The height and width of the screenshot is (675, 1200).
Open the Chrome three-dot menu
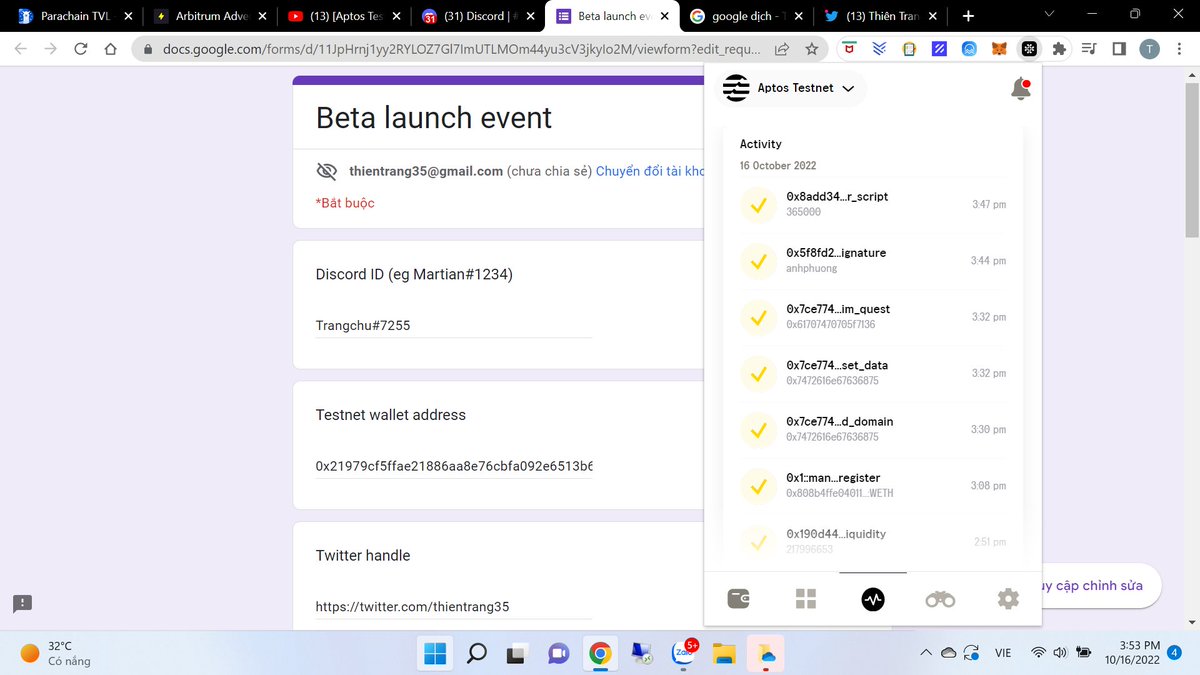pos(1180,48)
